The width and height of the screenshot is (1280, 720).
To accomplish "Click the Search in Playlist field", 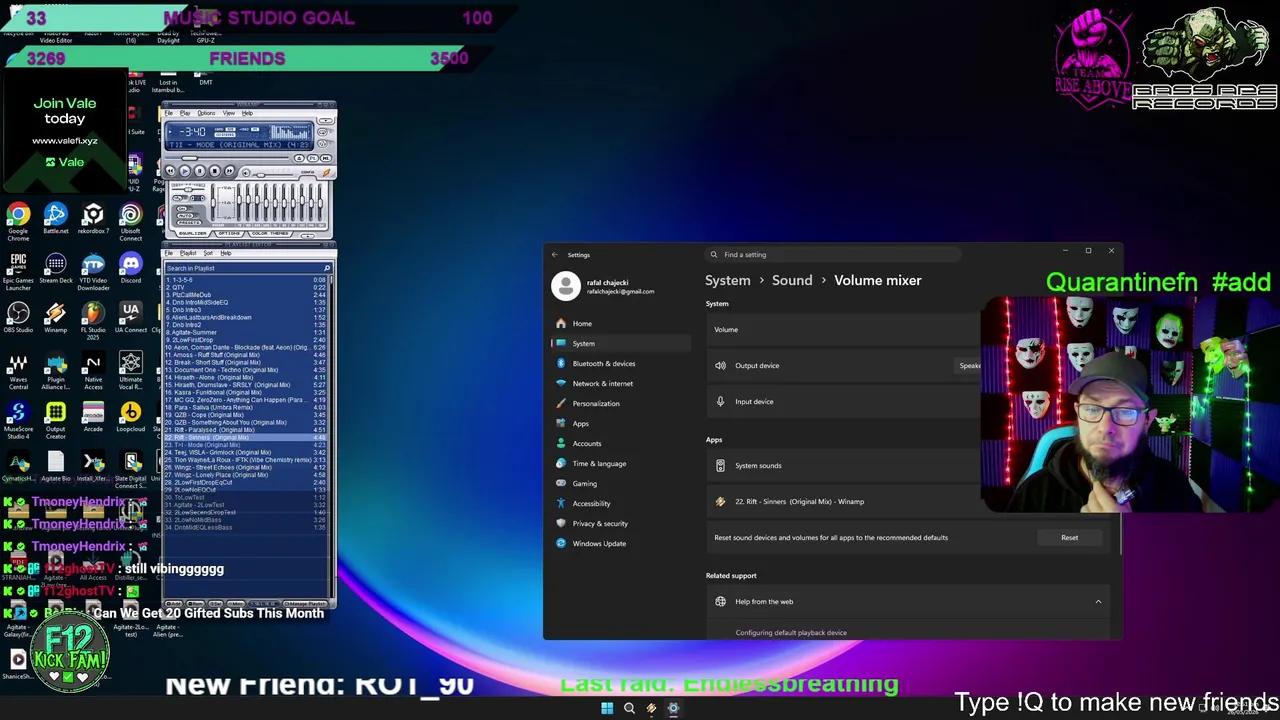I will 248,269.
